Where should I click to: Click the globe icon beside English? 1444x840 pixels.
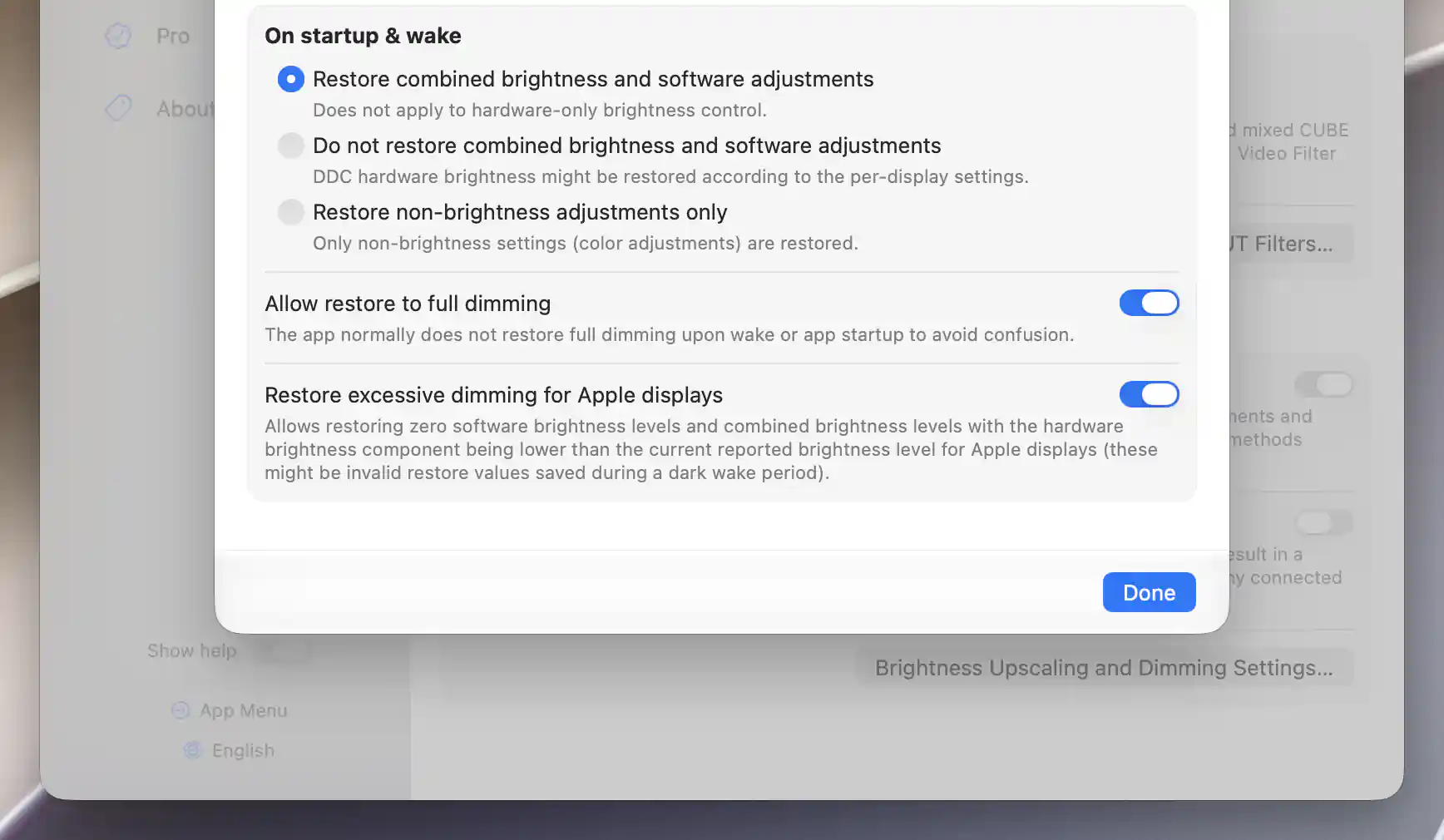pyautogui.click(x=193, y=750)
